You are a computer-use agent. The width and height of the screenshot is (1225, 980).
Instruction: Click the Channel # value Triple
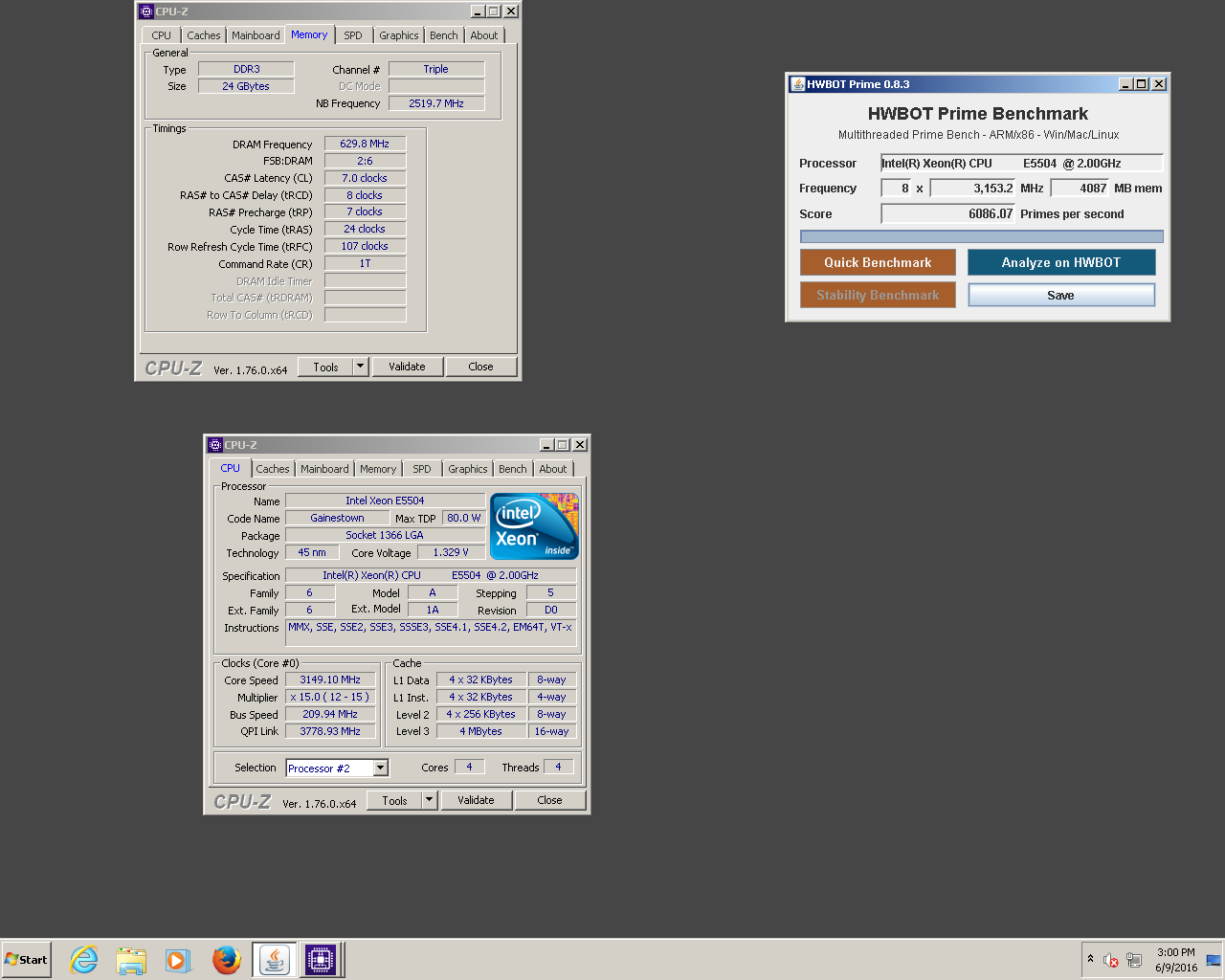point(436,69)
